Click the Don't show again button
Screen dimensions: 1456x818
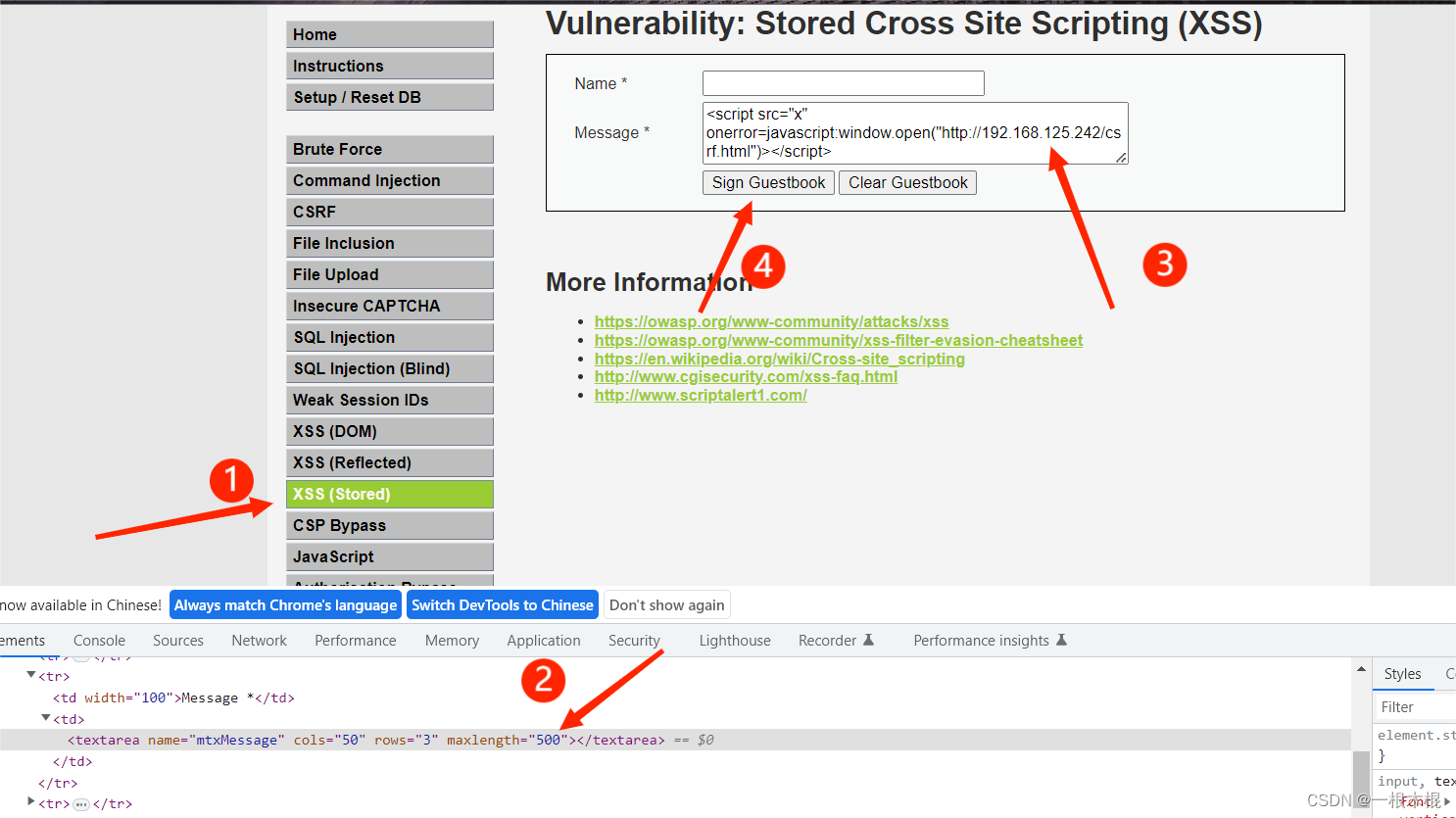(x=667, y=604)
